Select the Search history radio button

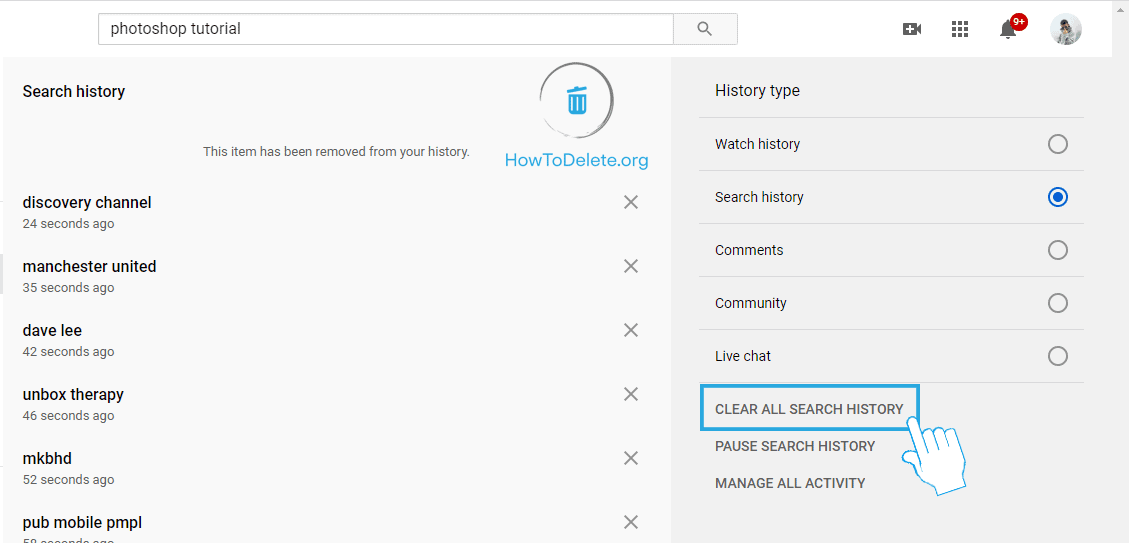[x=1057, y=197]
